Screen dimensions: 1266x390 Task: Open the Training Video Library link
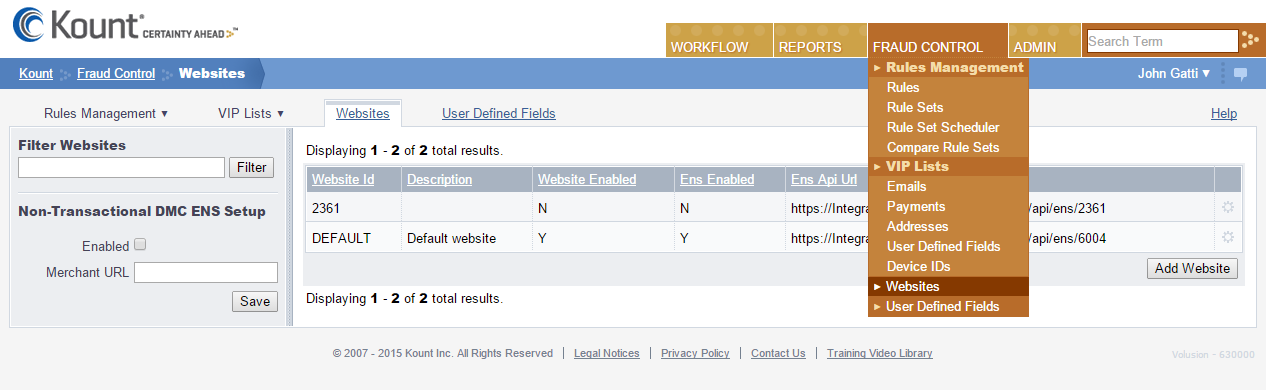880,353
